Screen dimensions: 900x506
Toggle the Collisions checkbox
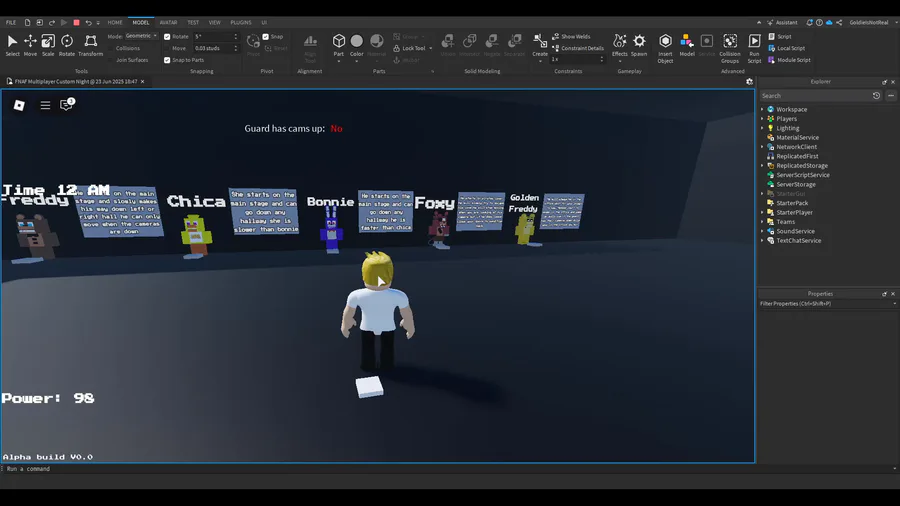tap(111, 48)
